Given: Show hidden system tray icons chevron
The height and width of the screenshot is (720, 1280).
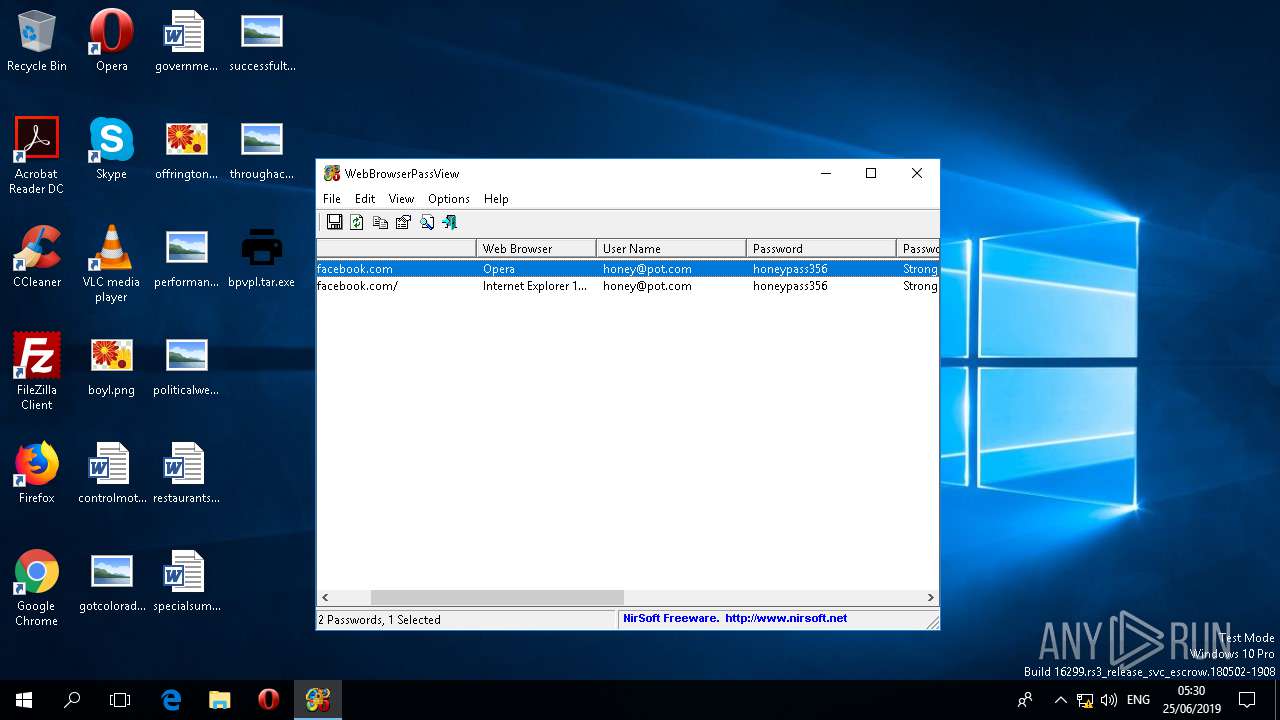Looking at the screenshot, I should pos(1059,700).
